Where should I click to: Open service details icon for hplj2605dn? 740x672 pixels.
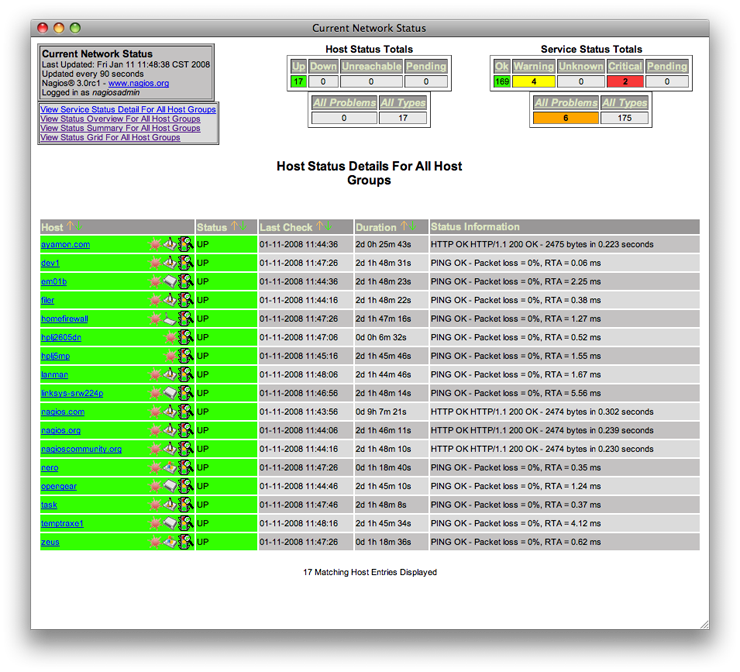pyautogui.click(x=186, y=337)
